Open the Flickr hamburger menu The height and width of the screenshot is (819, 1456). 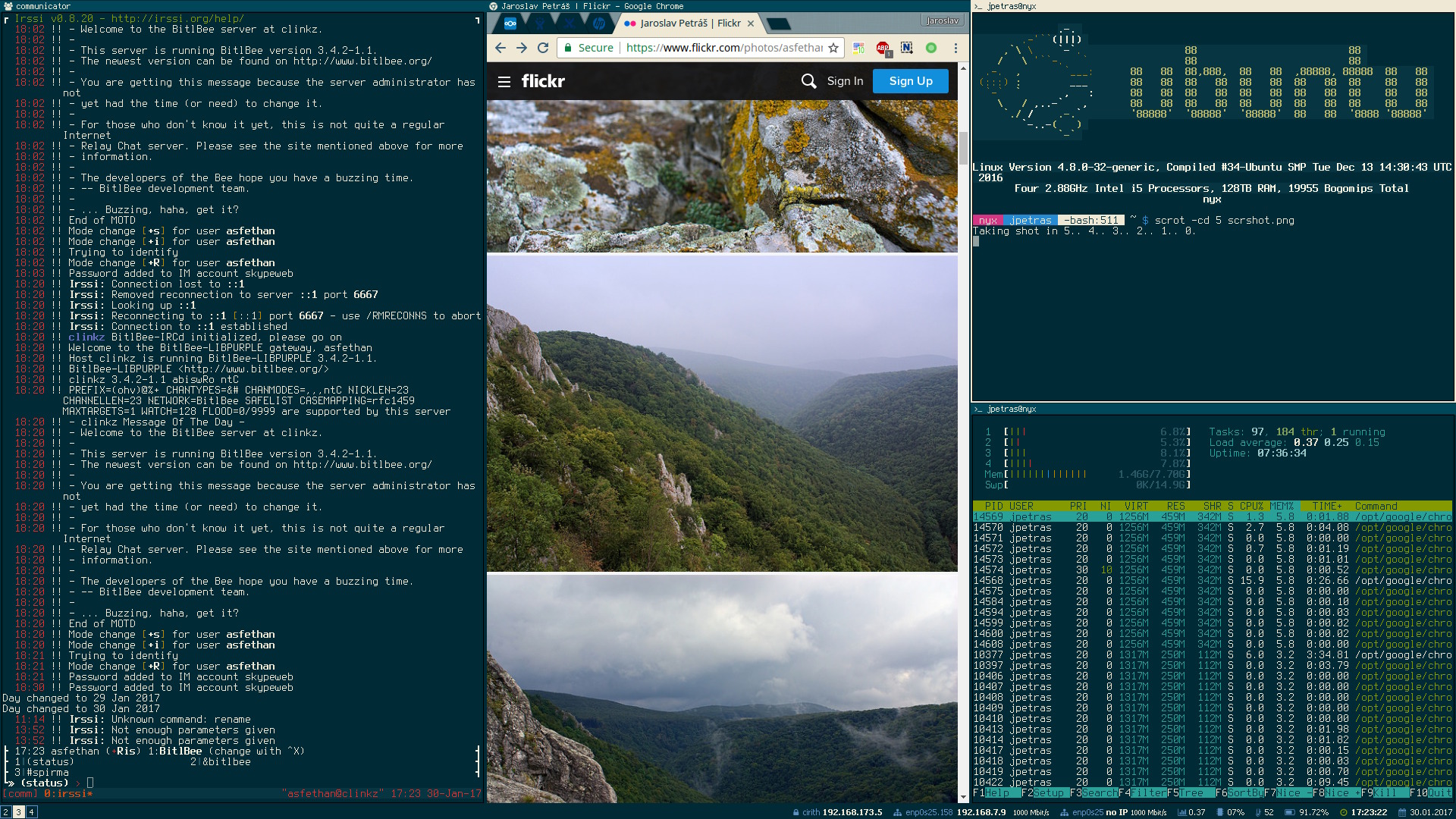pyautogui.click(x=504, y=81)
